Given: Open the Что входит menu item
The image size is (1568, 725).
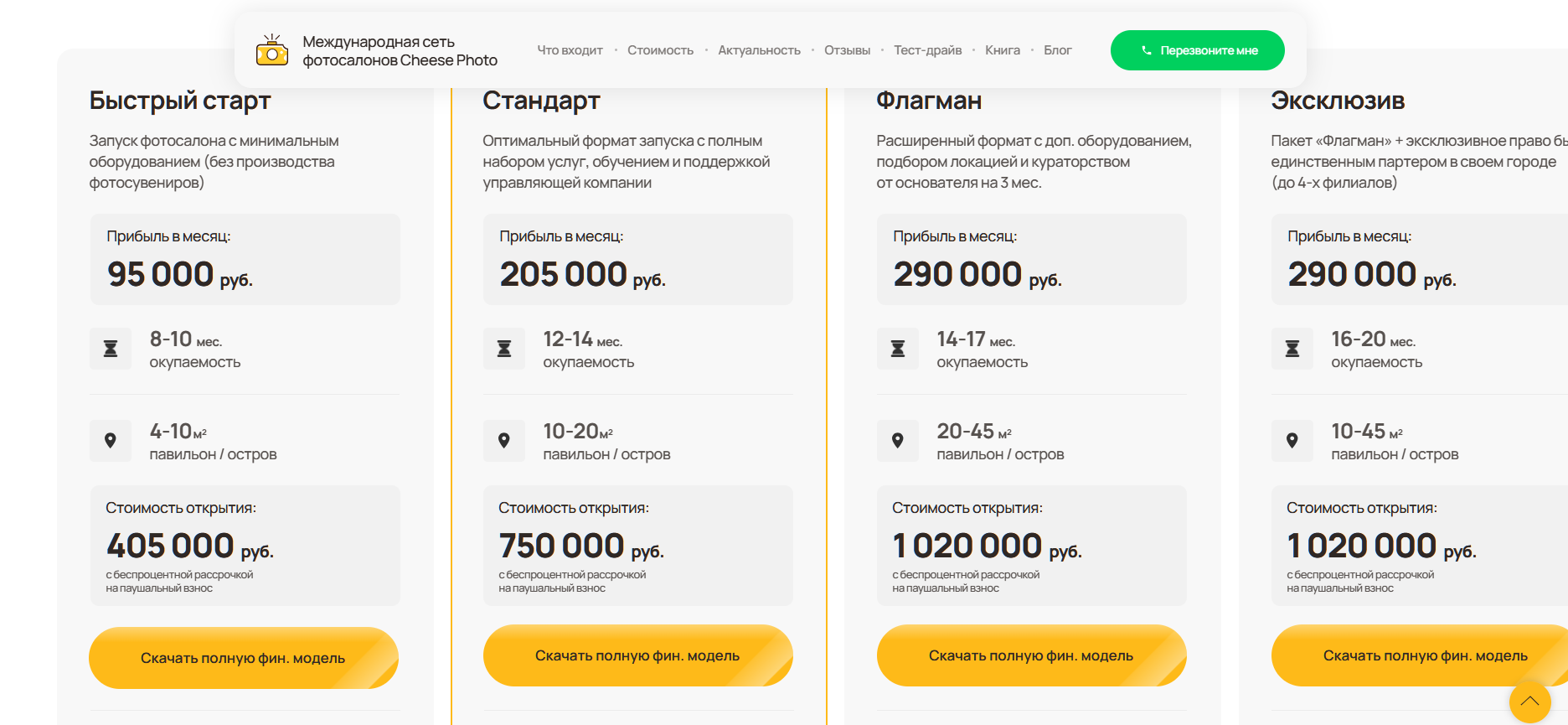Looking at the screenshot, I should click(570, 50).
